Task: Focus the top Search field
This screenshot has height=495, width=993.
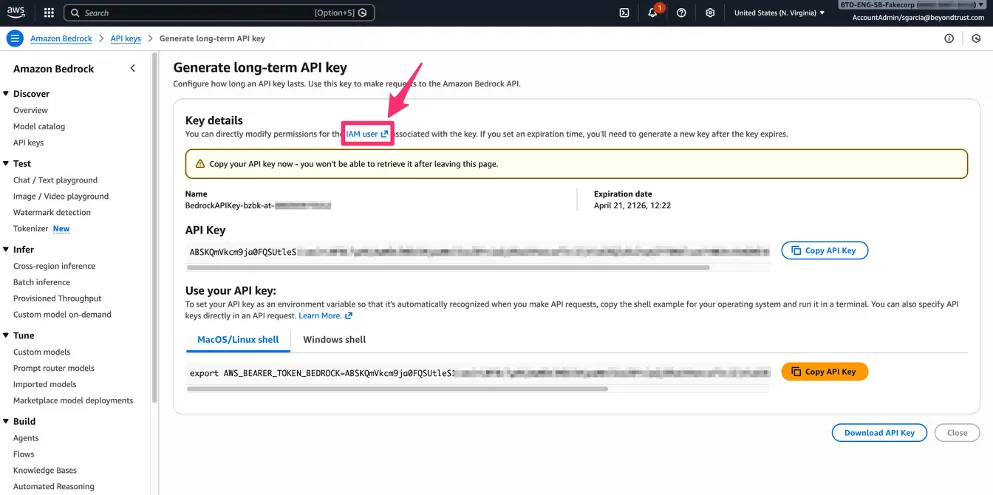Action: [x=220, y=13]
